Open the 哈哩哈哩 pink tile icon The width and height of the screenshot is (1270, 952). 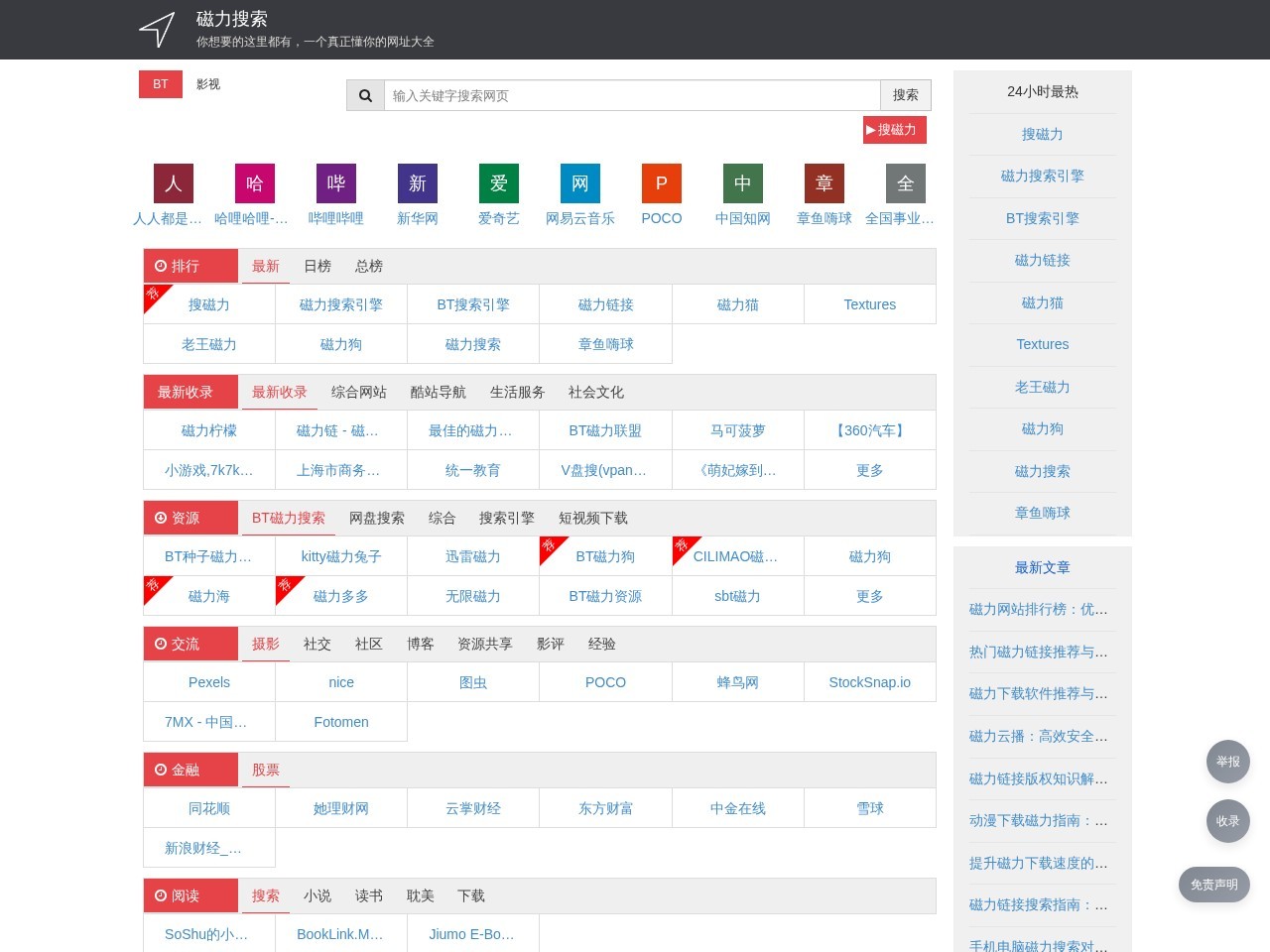[255, 183]
